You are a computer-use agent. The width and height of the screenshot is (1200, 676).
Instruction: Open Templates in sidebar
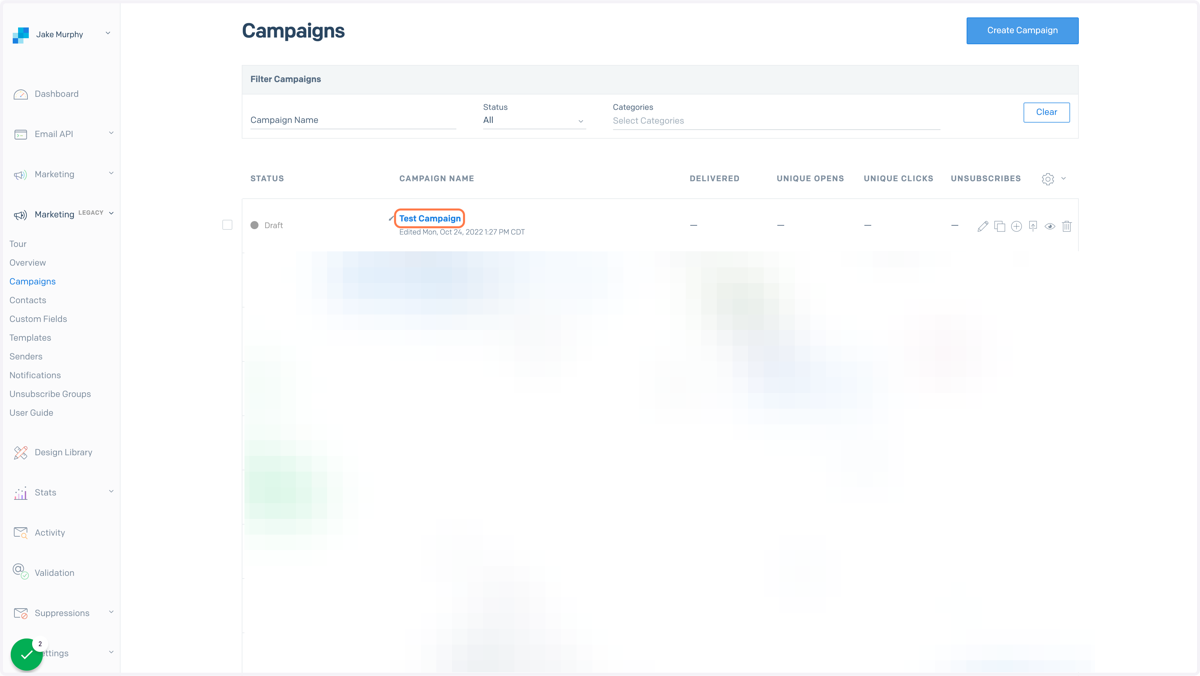click(x=30, y=338)
